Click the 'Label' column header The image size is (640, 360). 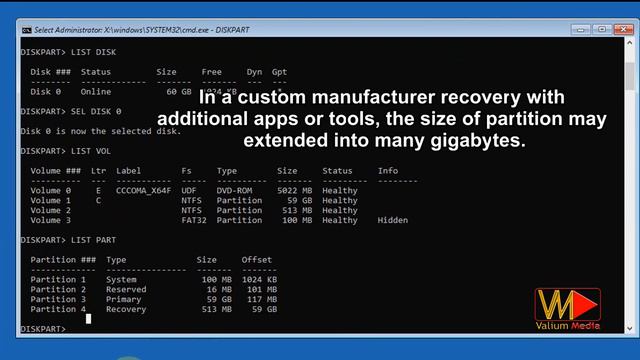tap(129, 171)
